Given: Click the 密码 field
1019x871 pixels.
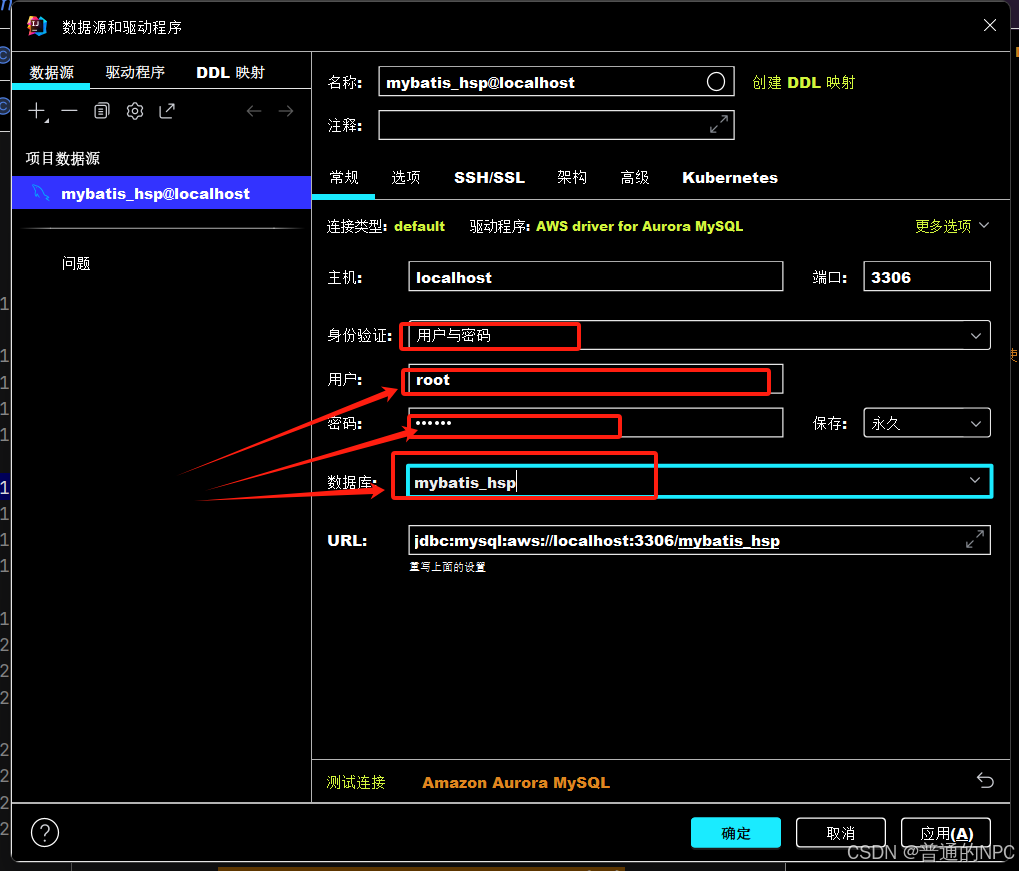Looking at the screenshot, I should (x=595, y=422).
